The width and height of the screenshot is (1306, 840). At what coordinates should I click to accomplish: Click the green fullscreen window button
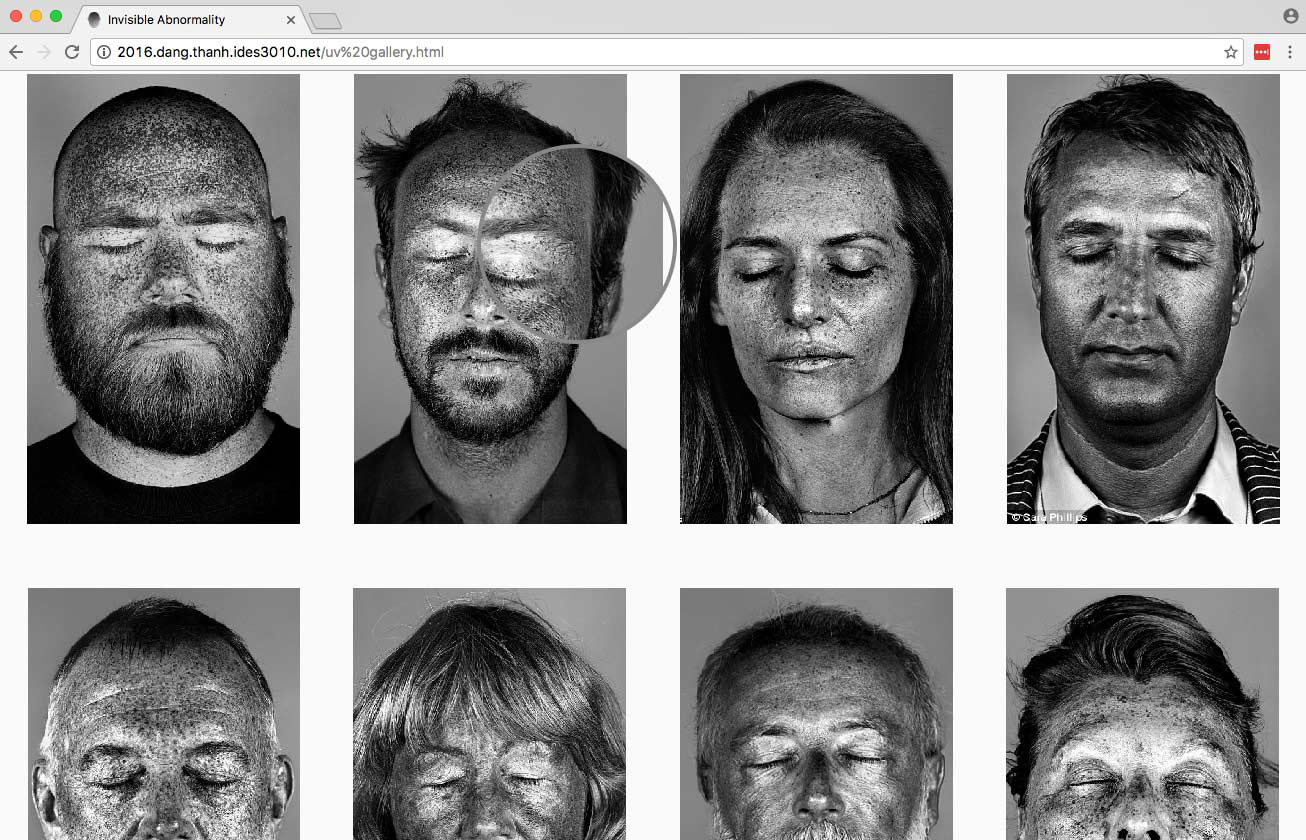pyautogui.click(x=56, y=16)
